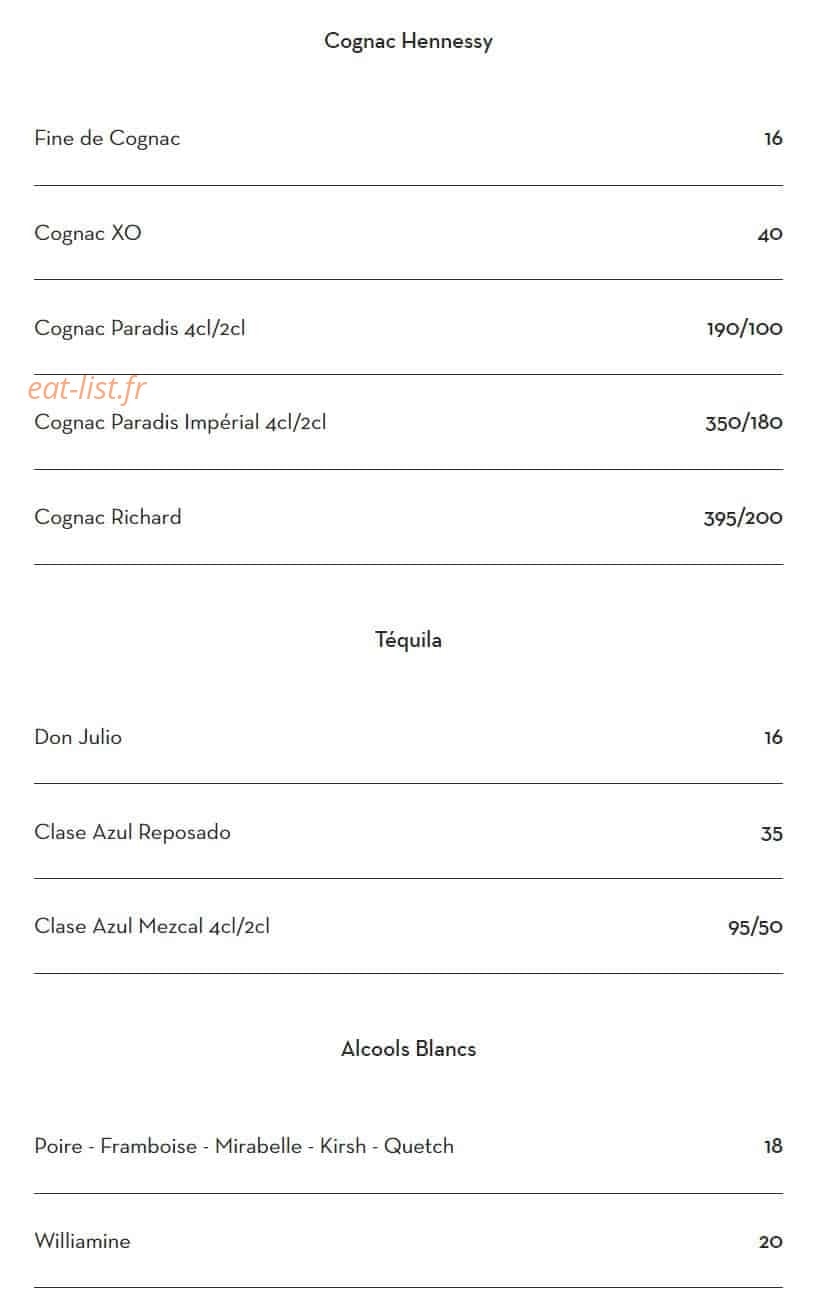815x1316 pixels.
Task: Click the 95/50 price of Clase Azul Mezcal
Action: coord(755,928)
